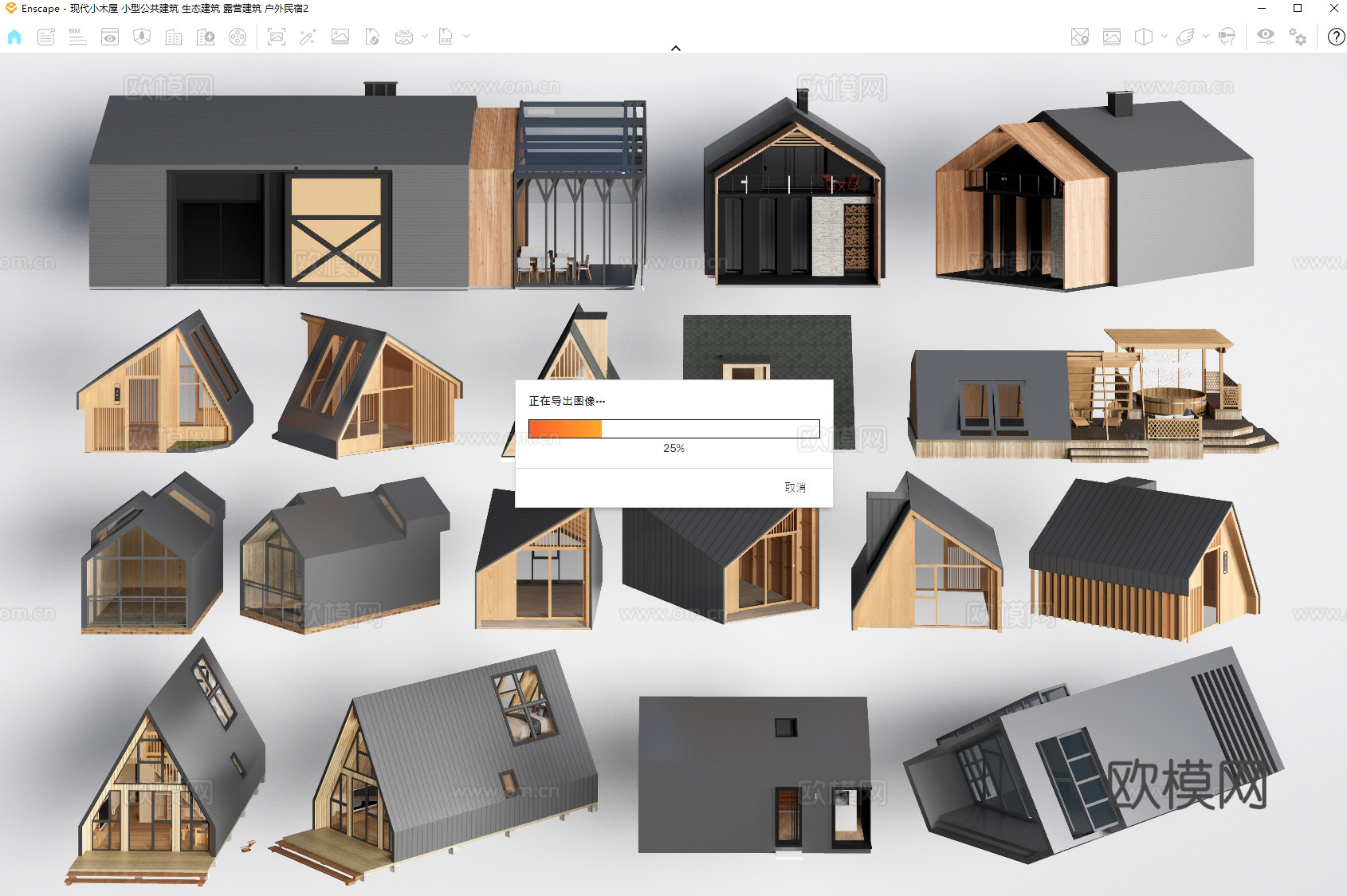Open the video editor film reel icon
1347x896 pixels.
tap(238, 37)
